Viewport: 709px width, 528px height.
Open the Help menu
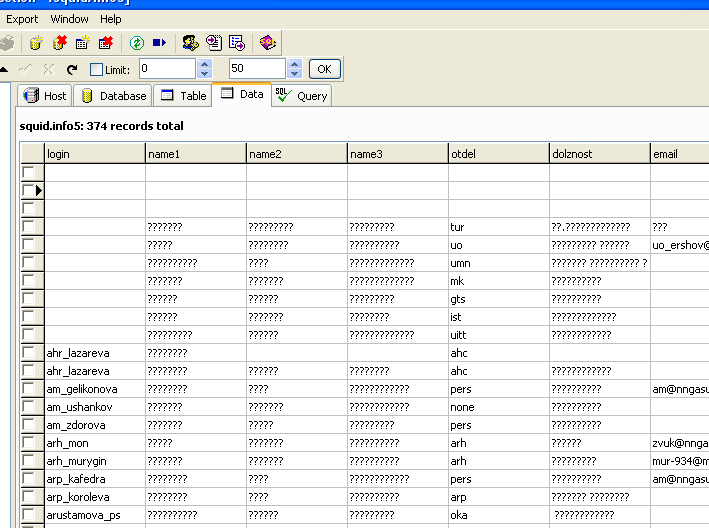coord(111,19)
